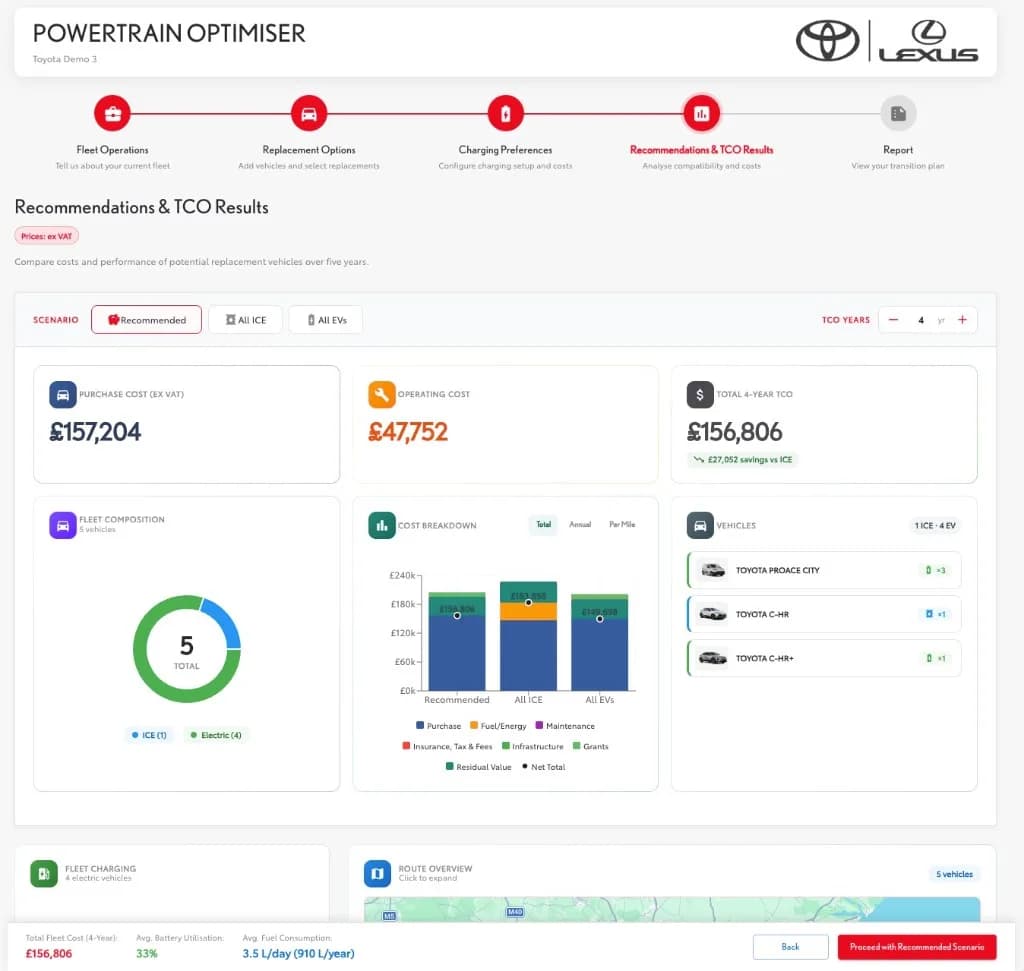The width and height of the screenshot is (1024, 971).
Task: Click the Operating Cost wrench icon
Action: click(x=381, y=394)
